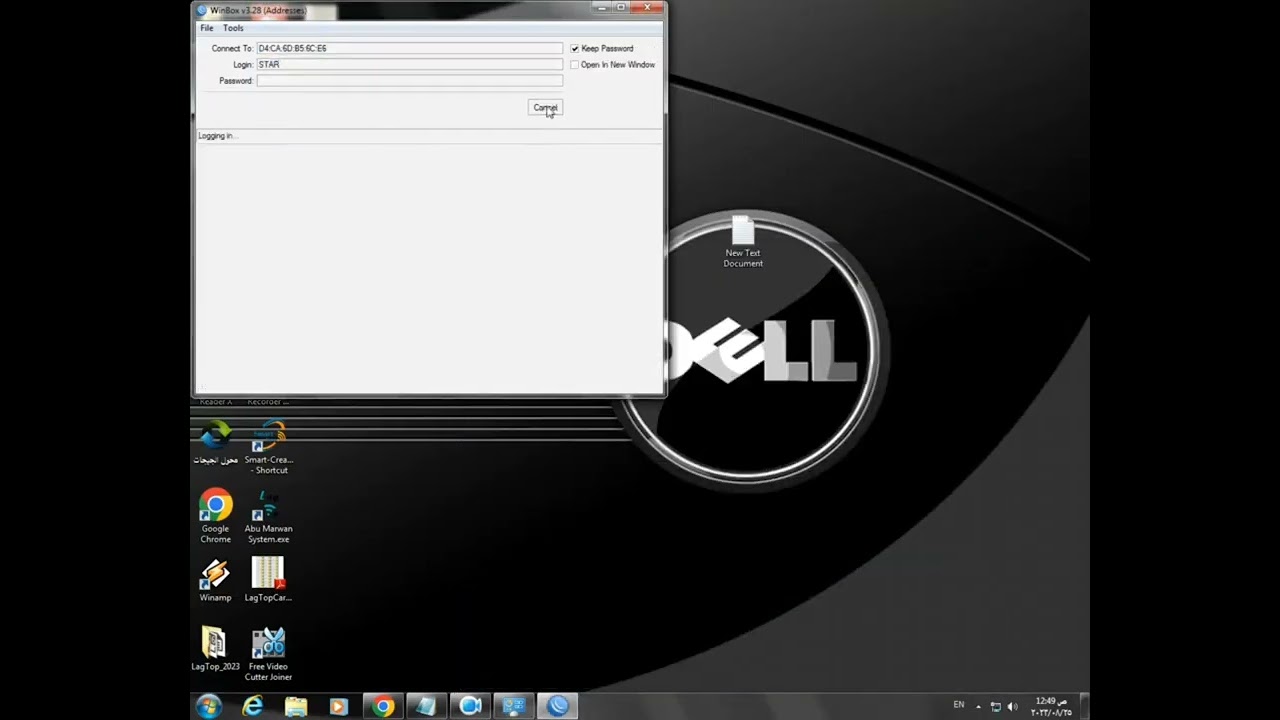
Task: Click the Show desktop button
Action: click(1084, 706)
